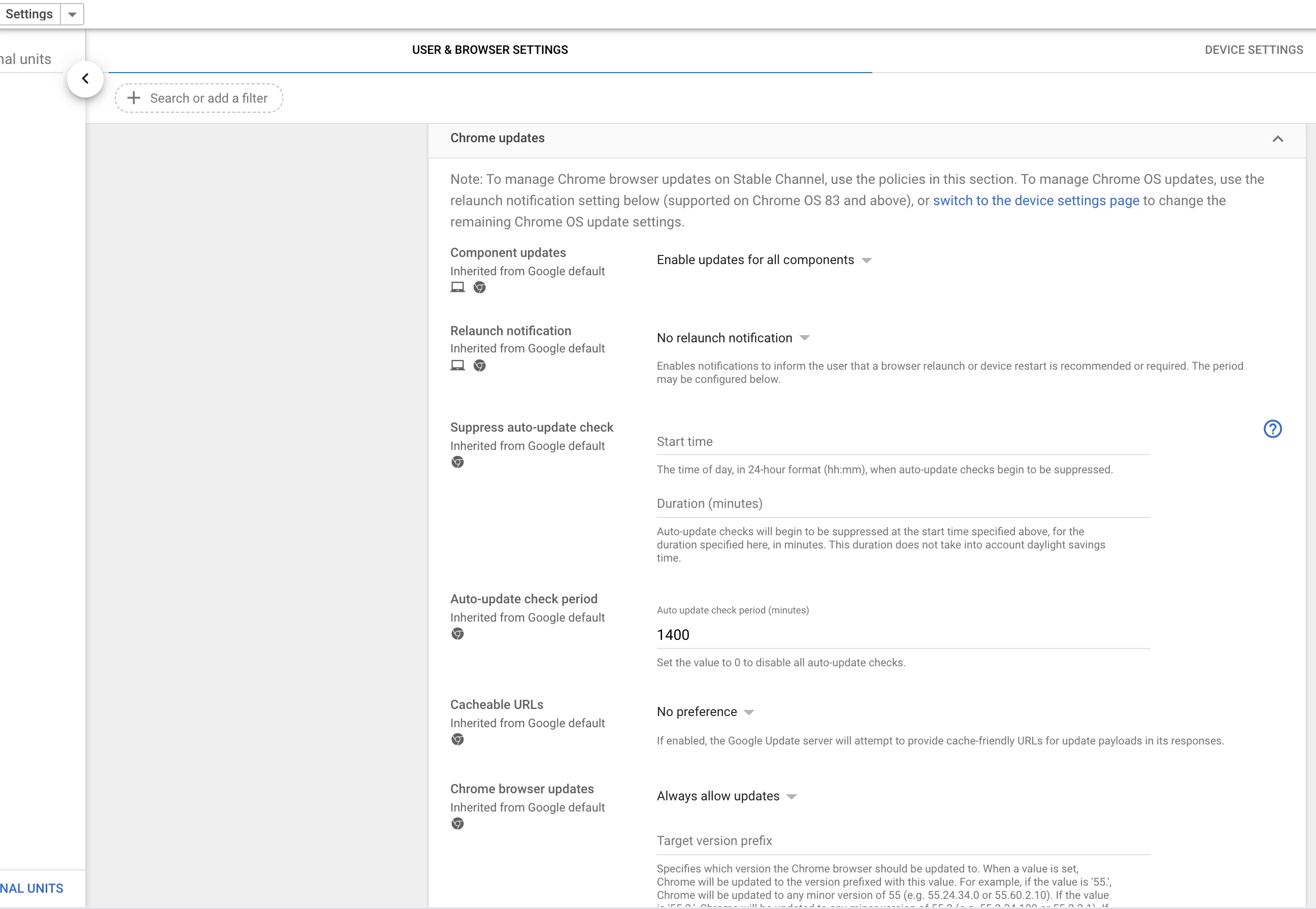Click the Chrome icon under Auto-update check period
Image resolution: width=1316 pixels, height=909 pixels.
tap(457, 633)
